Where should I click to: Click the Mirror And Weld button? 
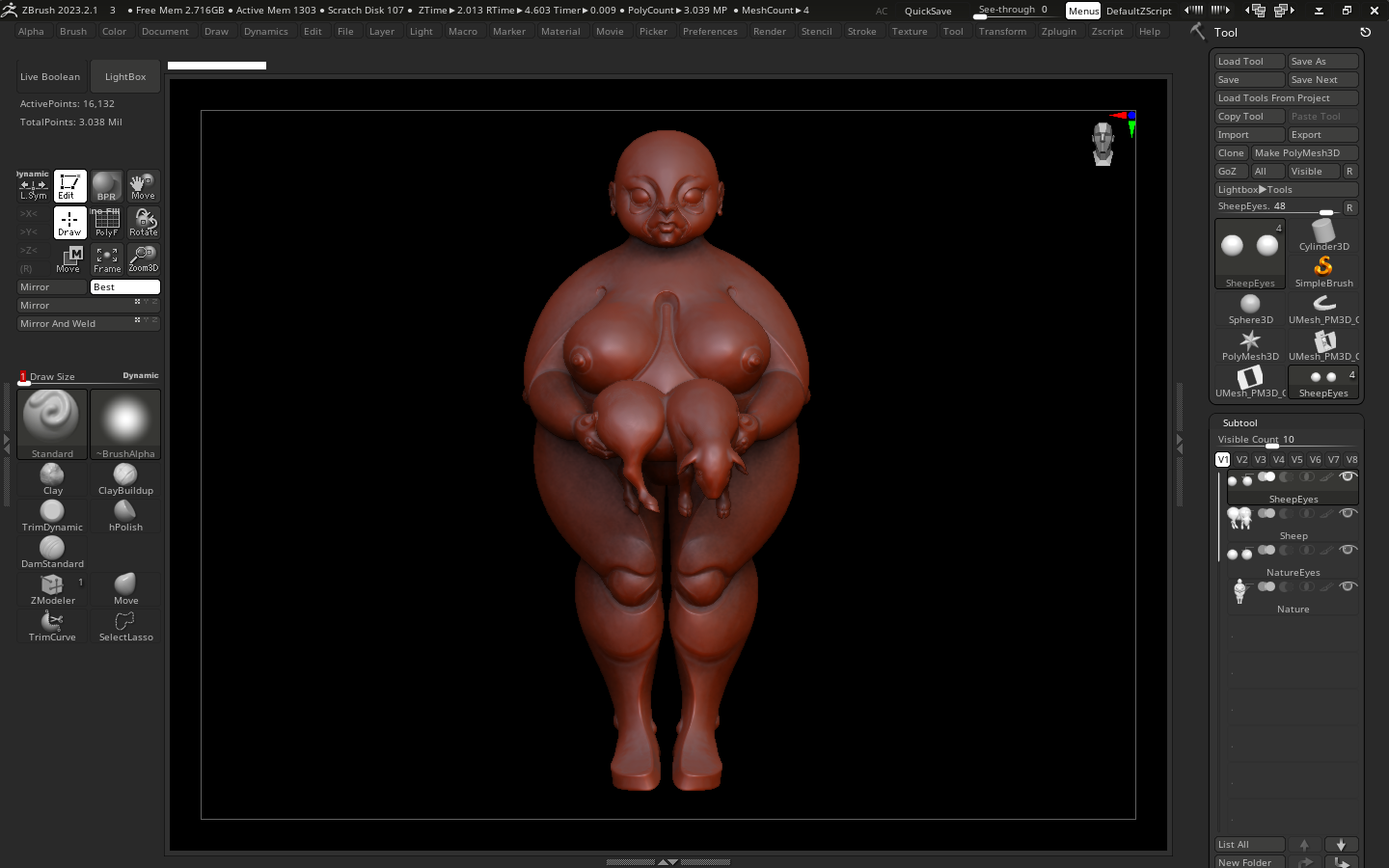pos(89,324)
